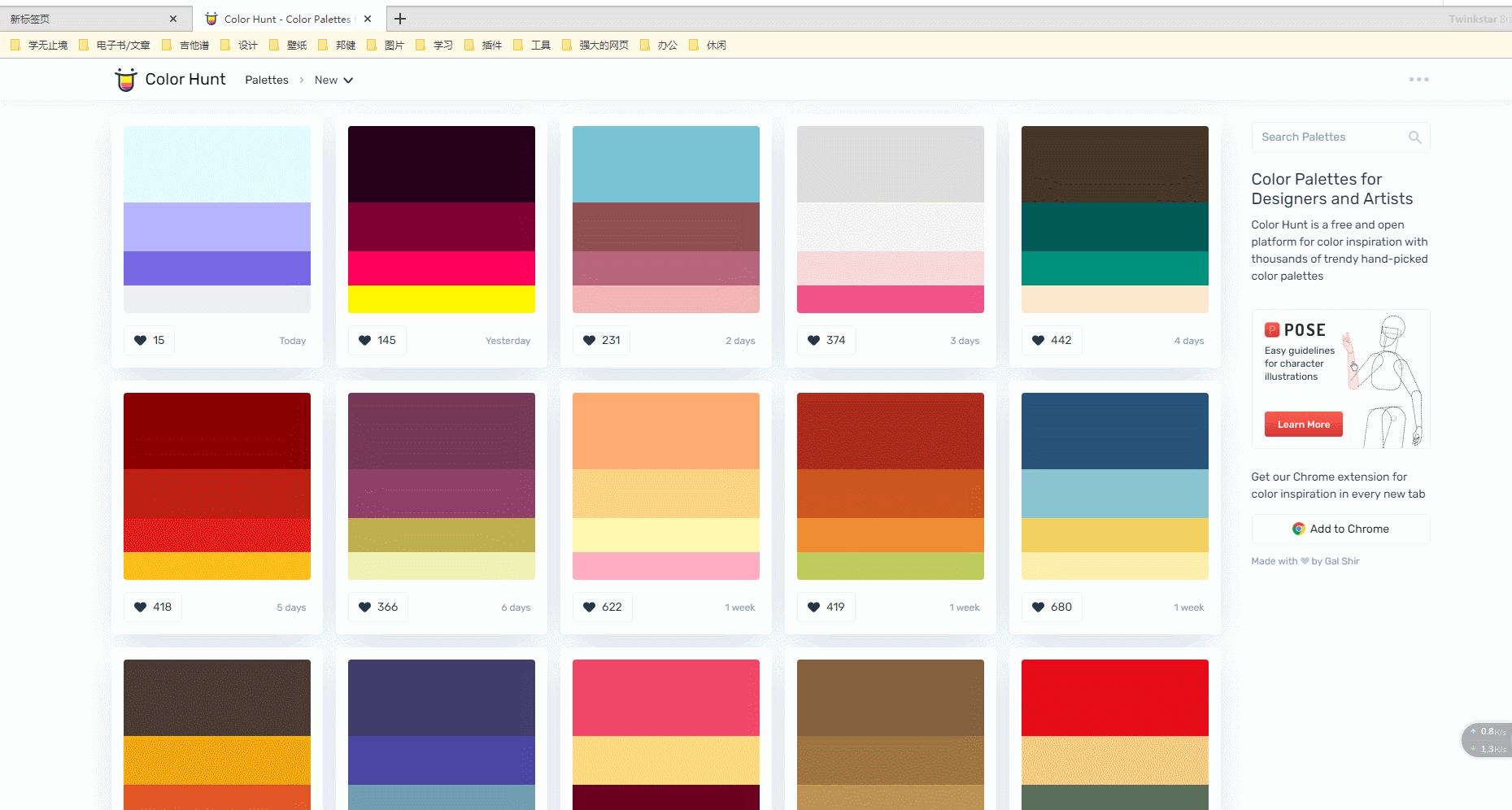The width and height of the screenshot is (1512, 810).
Task: Pick the peach-orange swatch in 622-likes palette
Action: [666, 431]
